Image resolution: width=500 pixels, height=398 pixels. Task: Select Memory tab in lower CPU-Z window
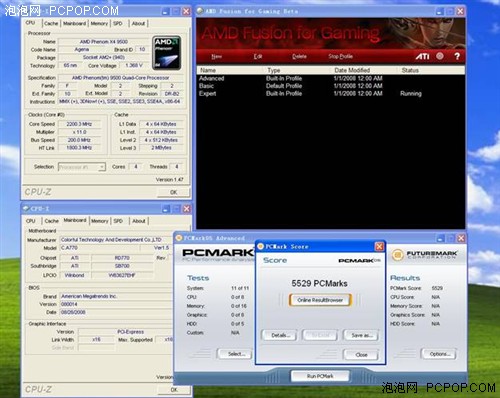pyautogui.click(x=100, y=221)
